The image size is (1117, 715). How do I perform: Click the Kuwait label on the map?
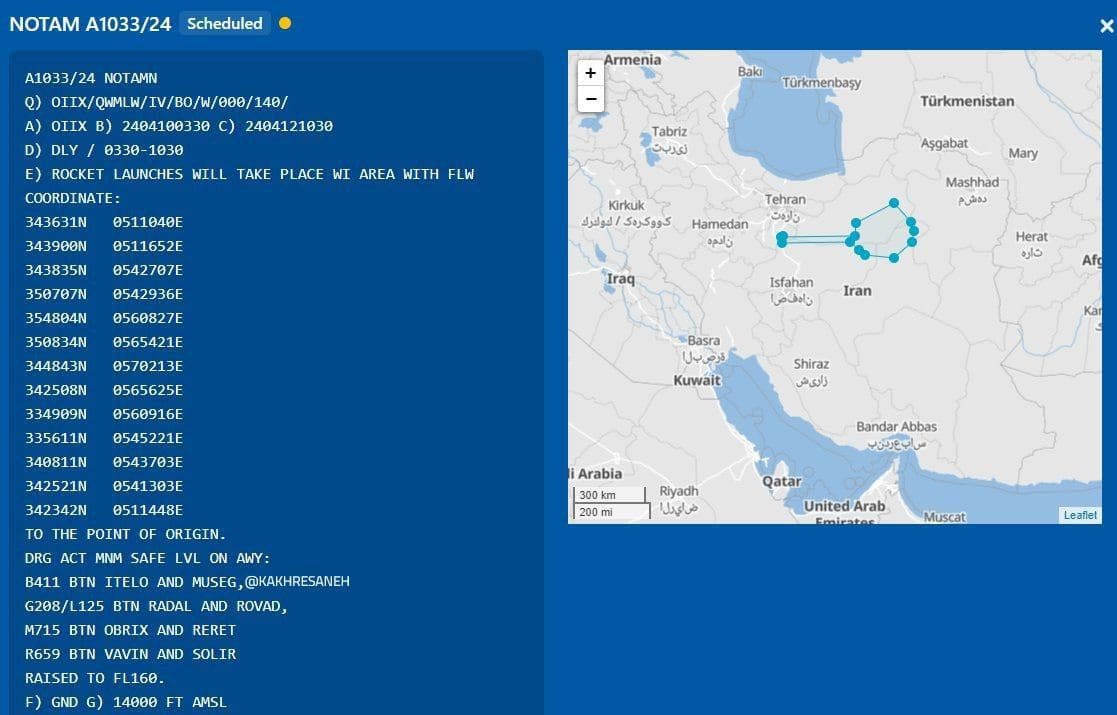(697, 380)
